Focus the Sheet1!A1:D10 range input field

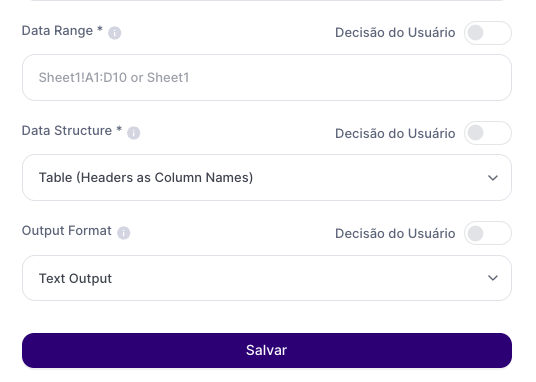point(267,77)
